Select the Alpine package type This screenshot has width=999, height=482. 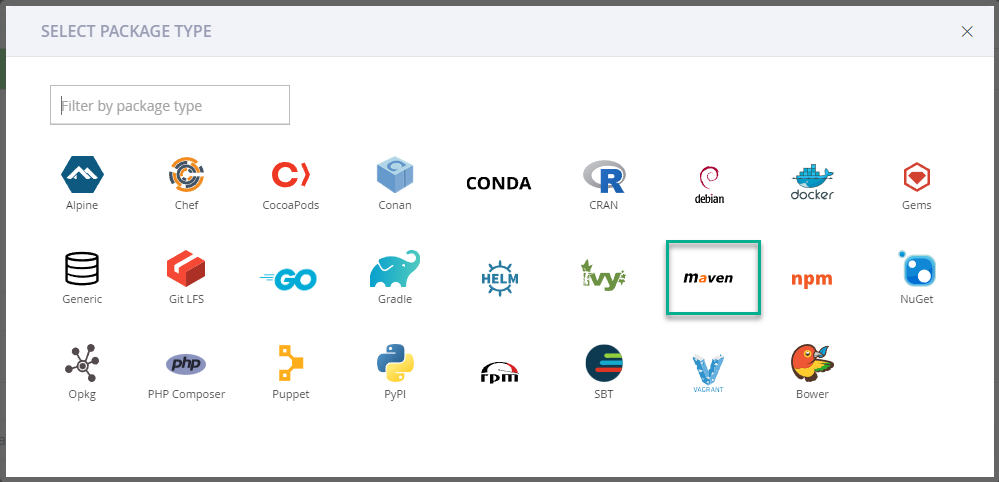82,183
